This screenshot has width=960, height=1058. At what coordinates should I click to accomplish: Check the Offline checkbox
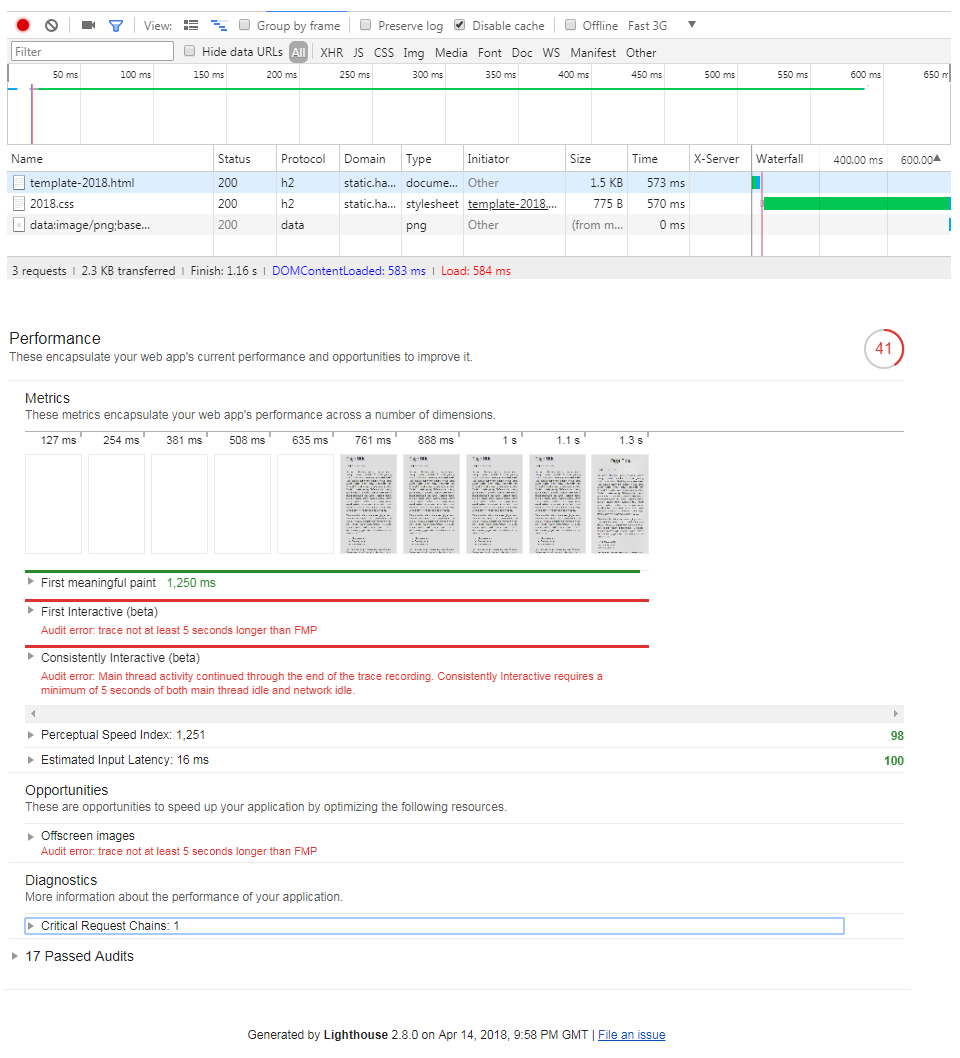[x=571, y=25]
